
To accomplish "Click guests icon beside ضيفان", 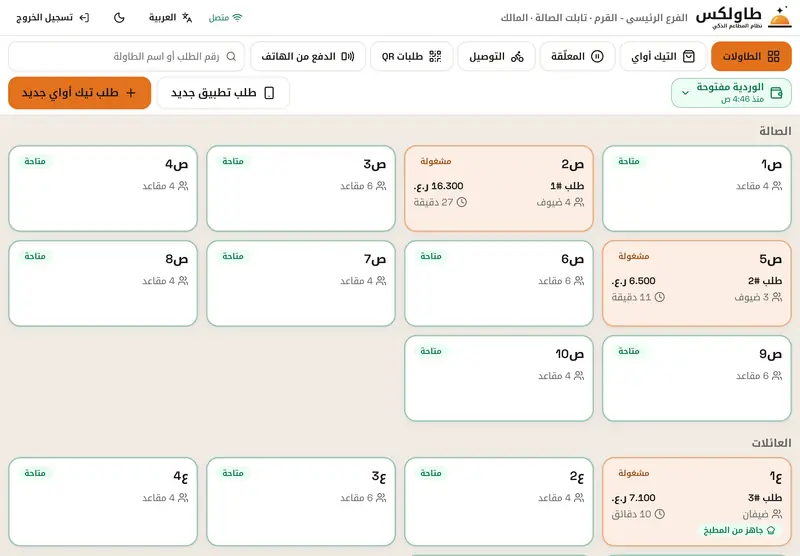I will click(777, 514).
